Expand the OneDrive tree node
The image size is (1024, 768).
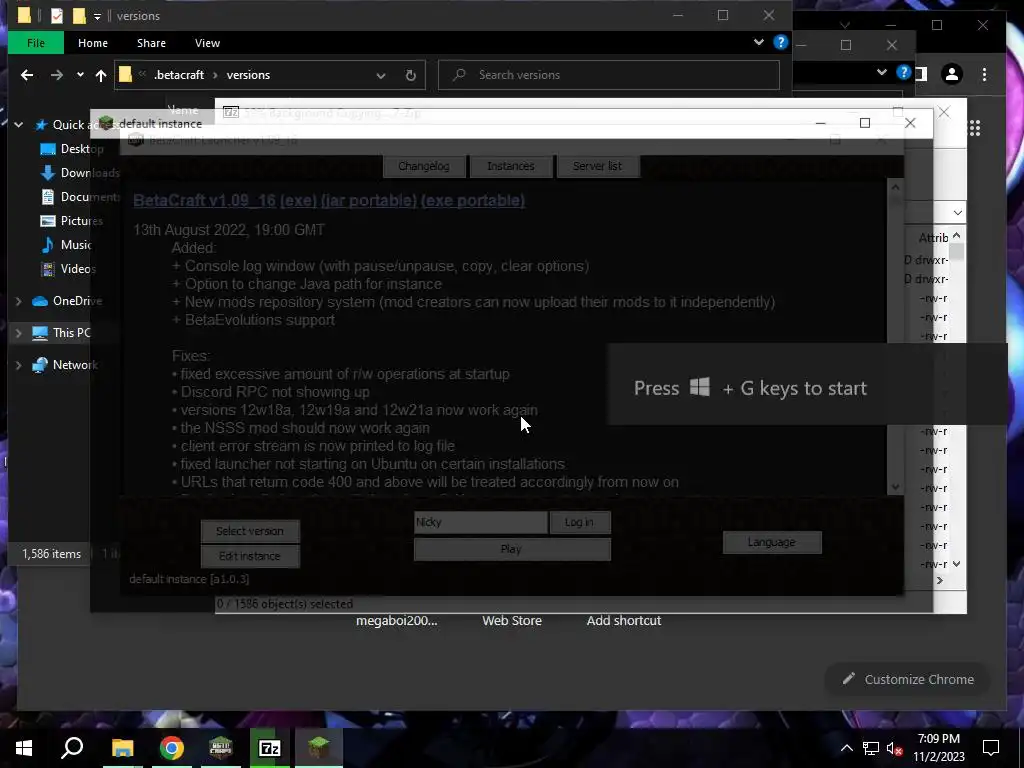click(x=18, y=301)
